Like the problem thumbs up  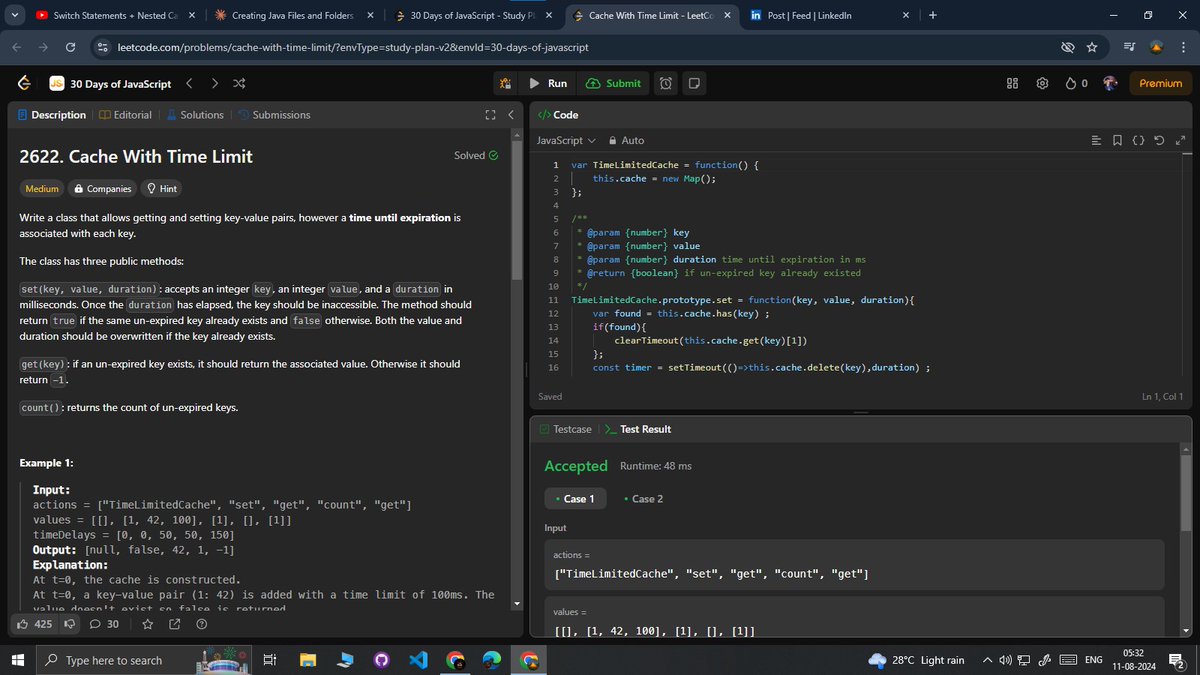pyautogui.click(x=35, y=625)
